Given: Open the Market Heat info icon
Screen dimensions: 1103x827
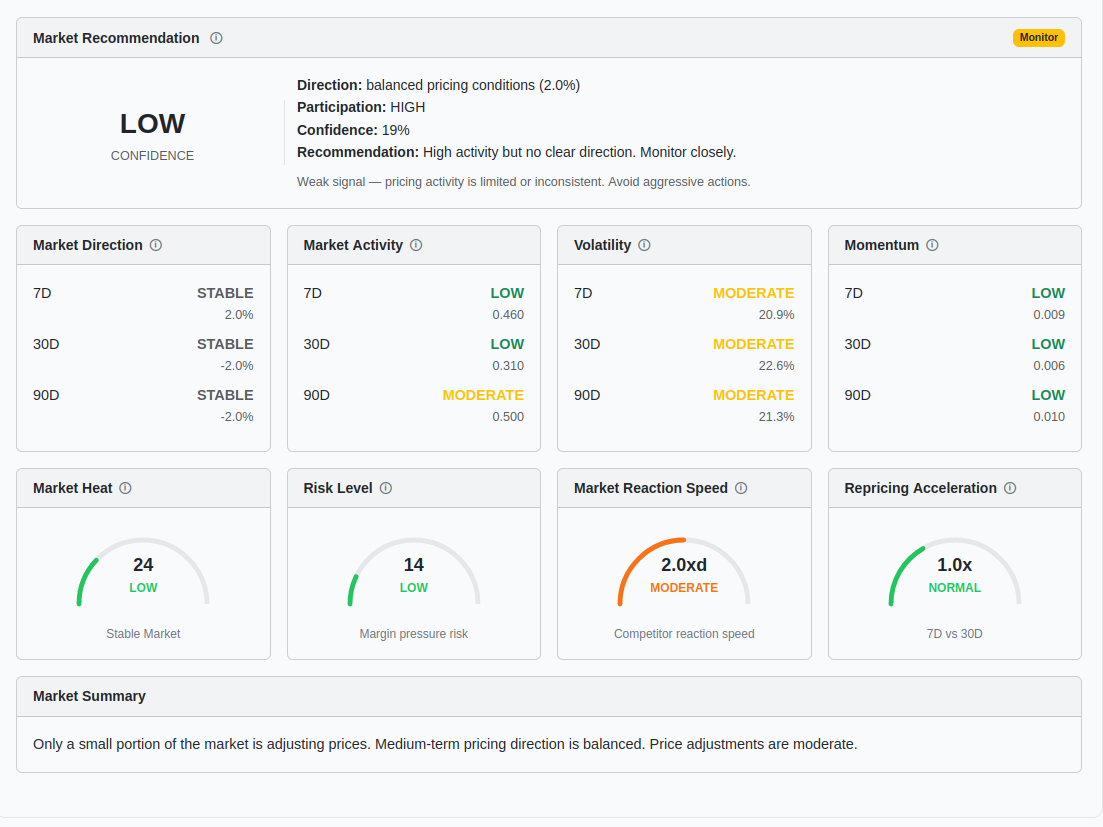Looking at the screenshot, I should click(125, 488).
